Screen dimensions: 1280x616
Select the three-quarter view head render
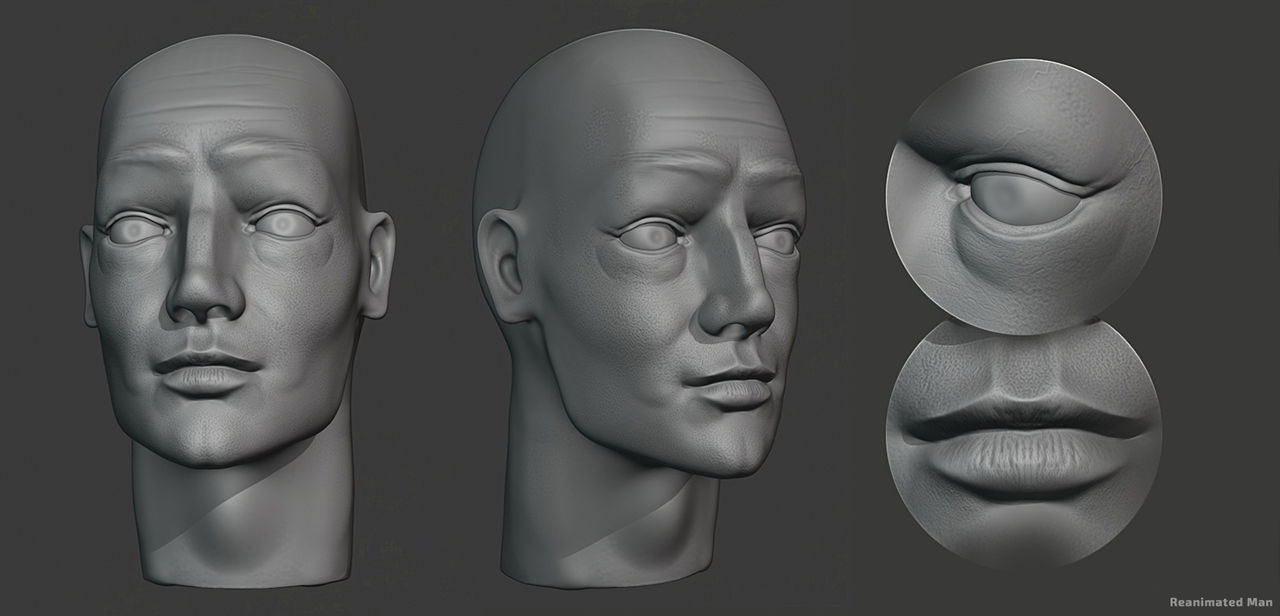click(640, 308)
